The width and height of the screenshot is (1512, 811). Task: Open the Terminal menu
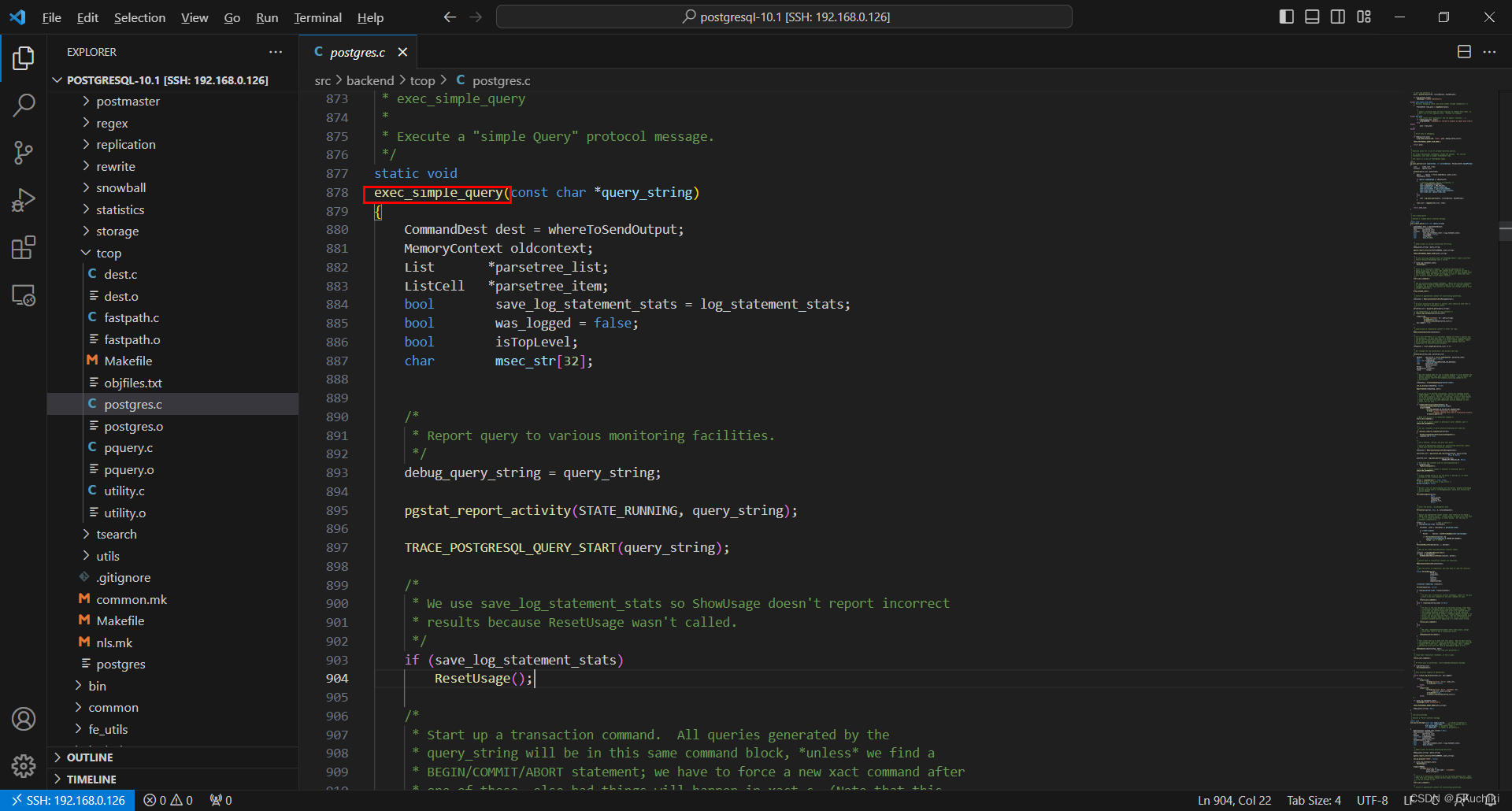(x=317, y=17)
